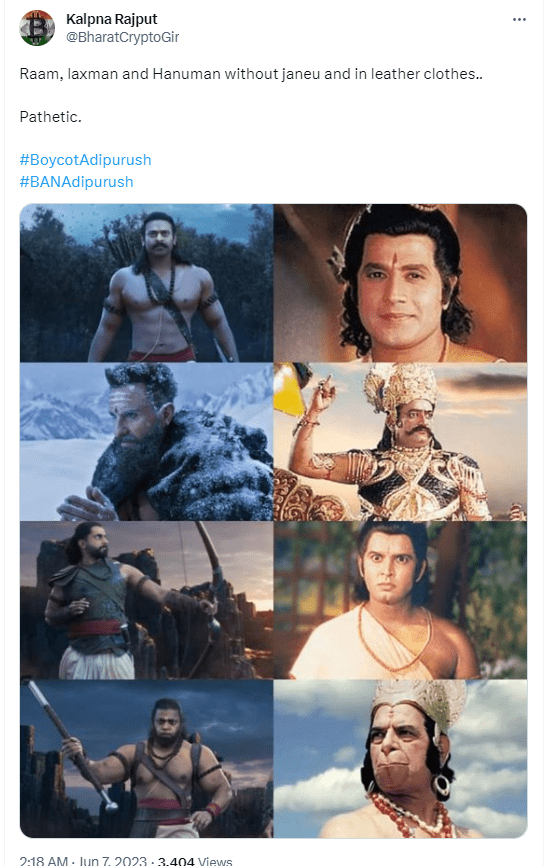This screenshot has width=552, height=866.
Task: View the snowy bearded man in fur image
Action: coord(146,442)
